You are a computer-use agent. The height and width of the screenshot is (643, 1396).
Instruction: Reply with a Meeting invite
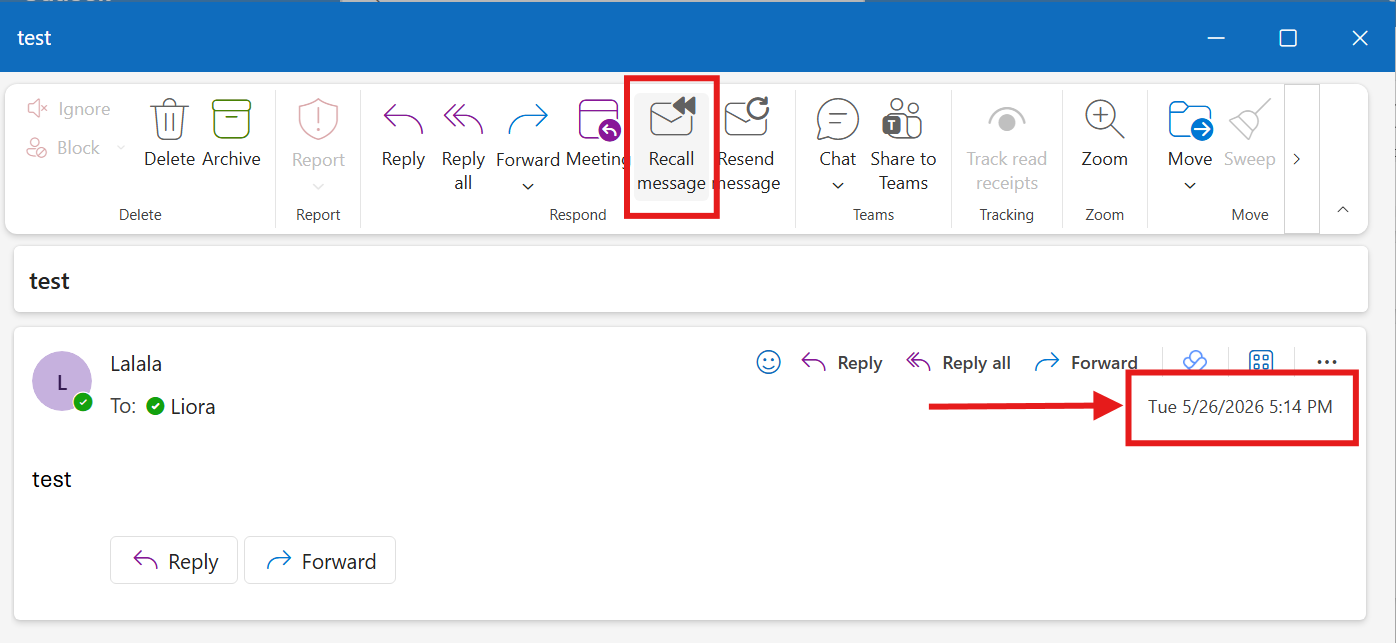[x=599, y=120]
